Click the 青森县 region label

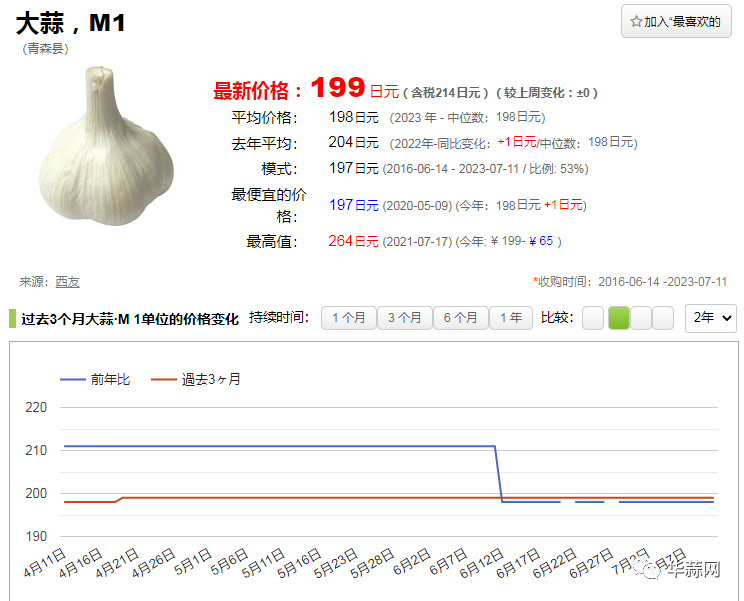click(46, 49)
